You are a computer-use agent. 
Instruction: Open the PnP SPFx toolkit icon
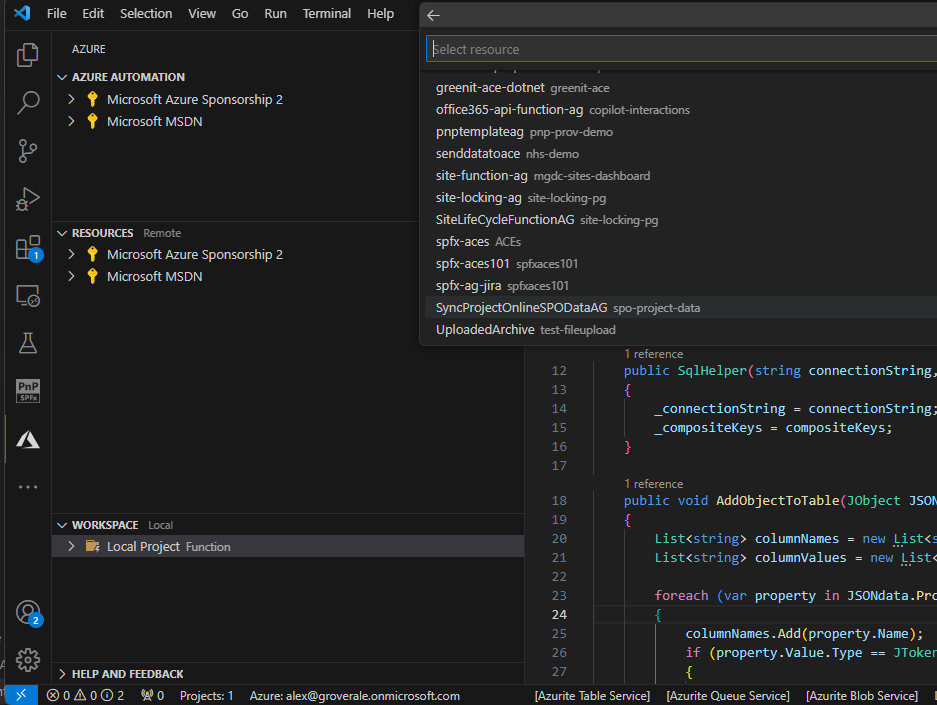pos(28,391)
